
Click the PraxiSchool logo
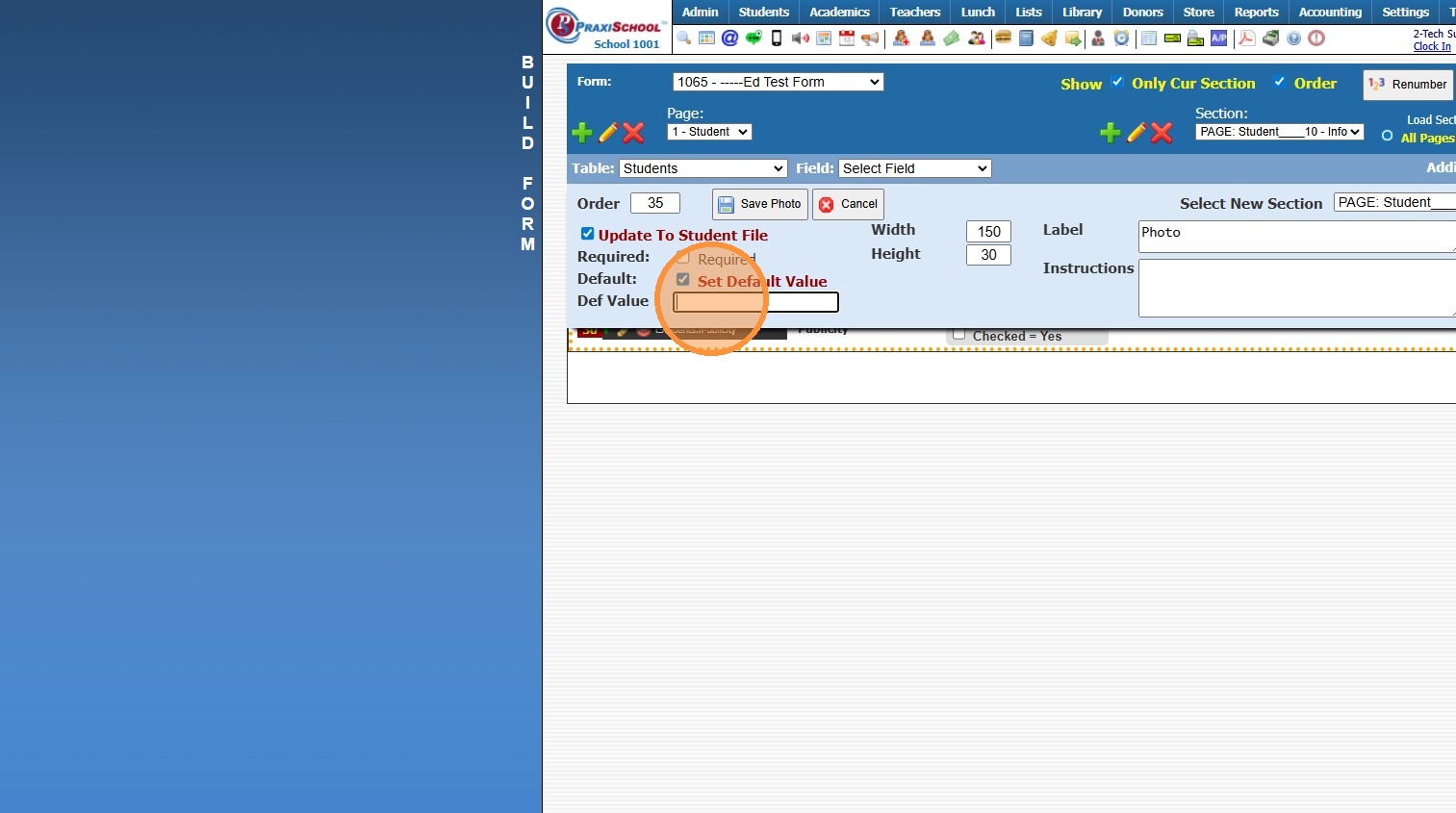(604, 27)
